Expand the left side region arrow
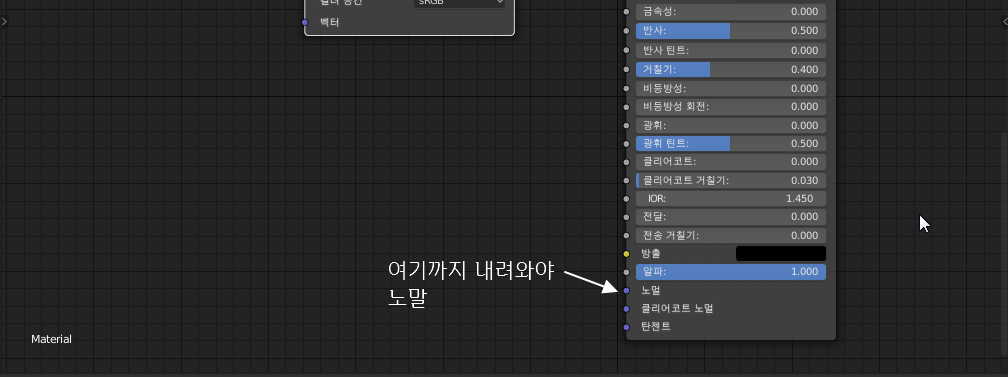Image resolution: width=1008 pixels, height=377 pixels. (x=4, y=21)
